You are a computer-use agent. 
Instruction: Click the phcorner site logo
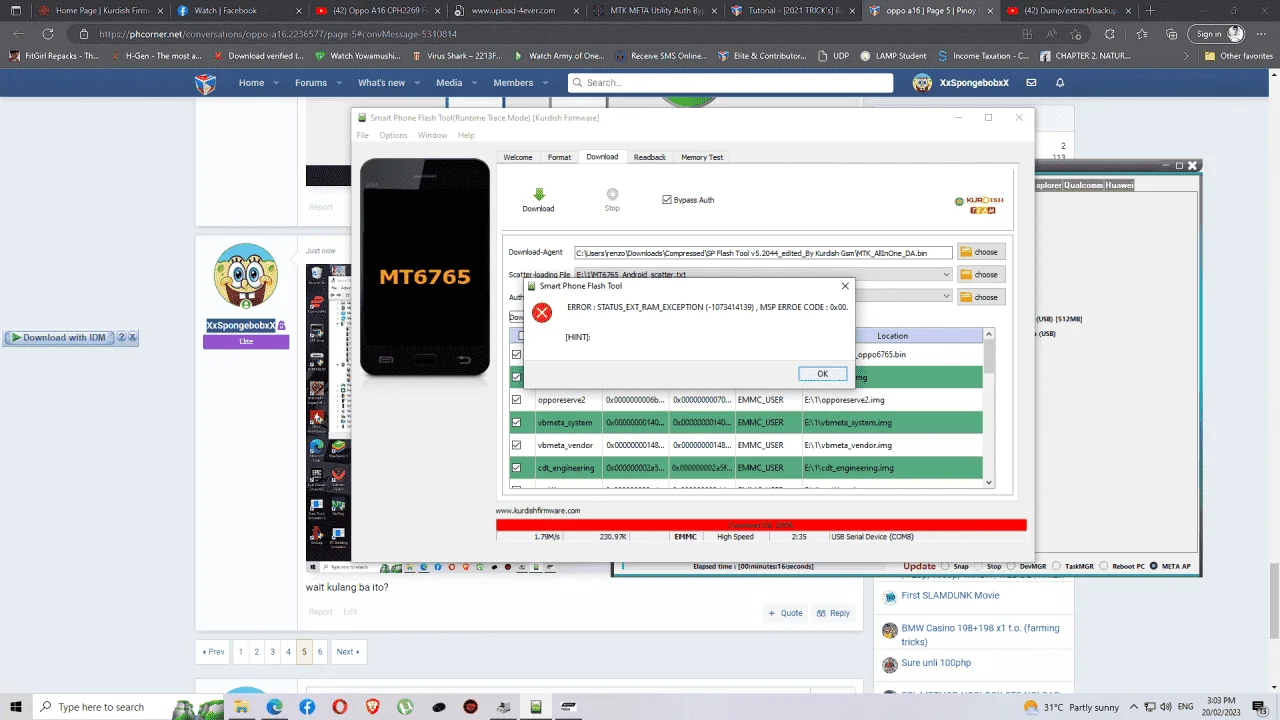click(x=205, y=83)
